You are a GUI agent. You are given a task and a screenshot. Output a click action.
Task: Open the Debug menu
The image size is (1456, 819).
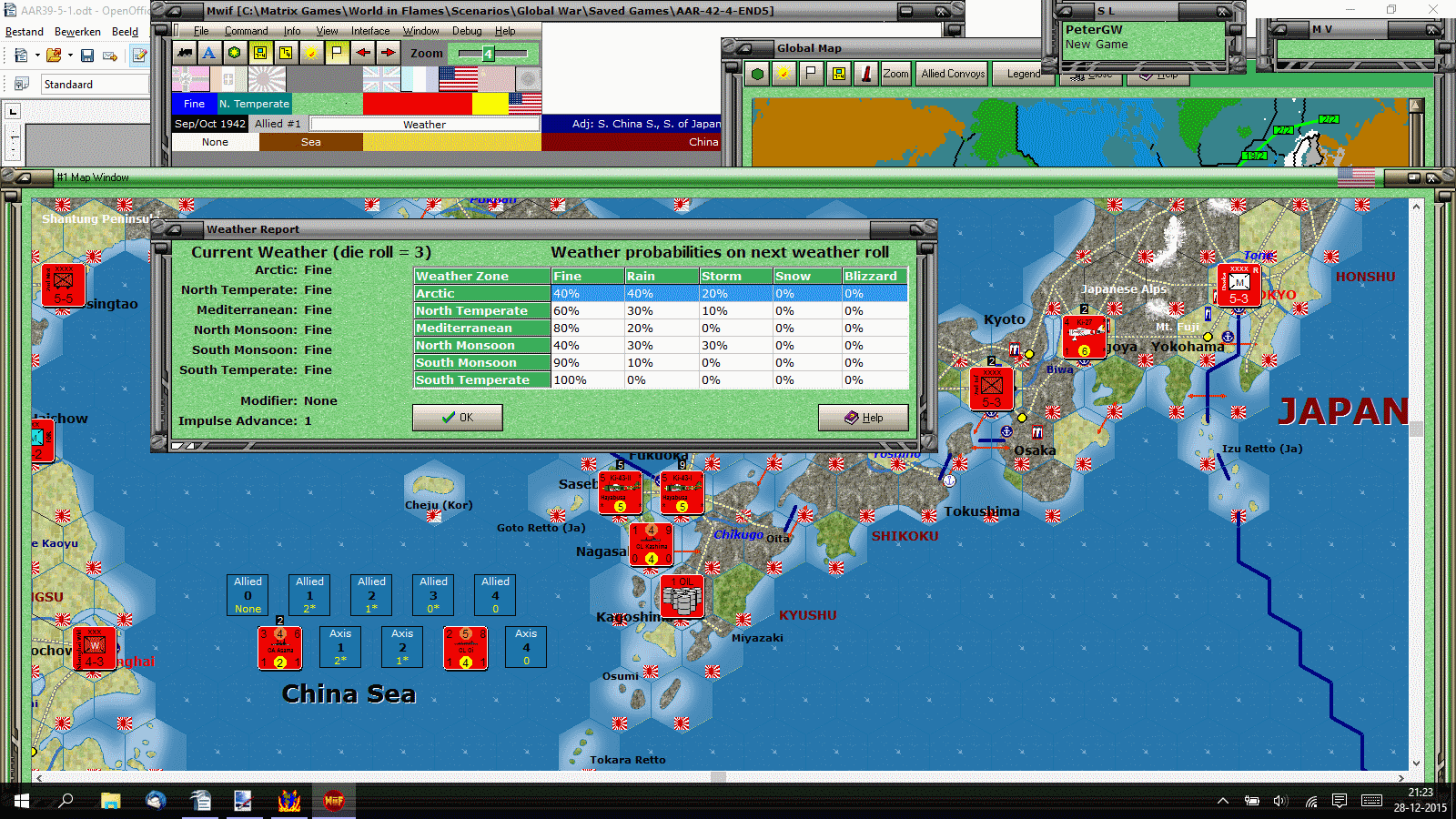point(467,31)
